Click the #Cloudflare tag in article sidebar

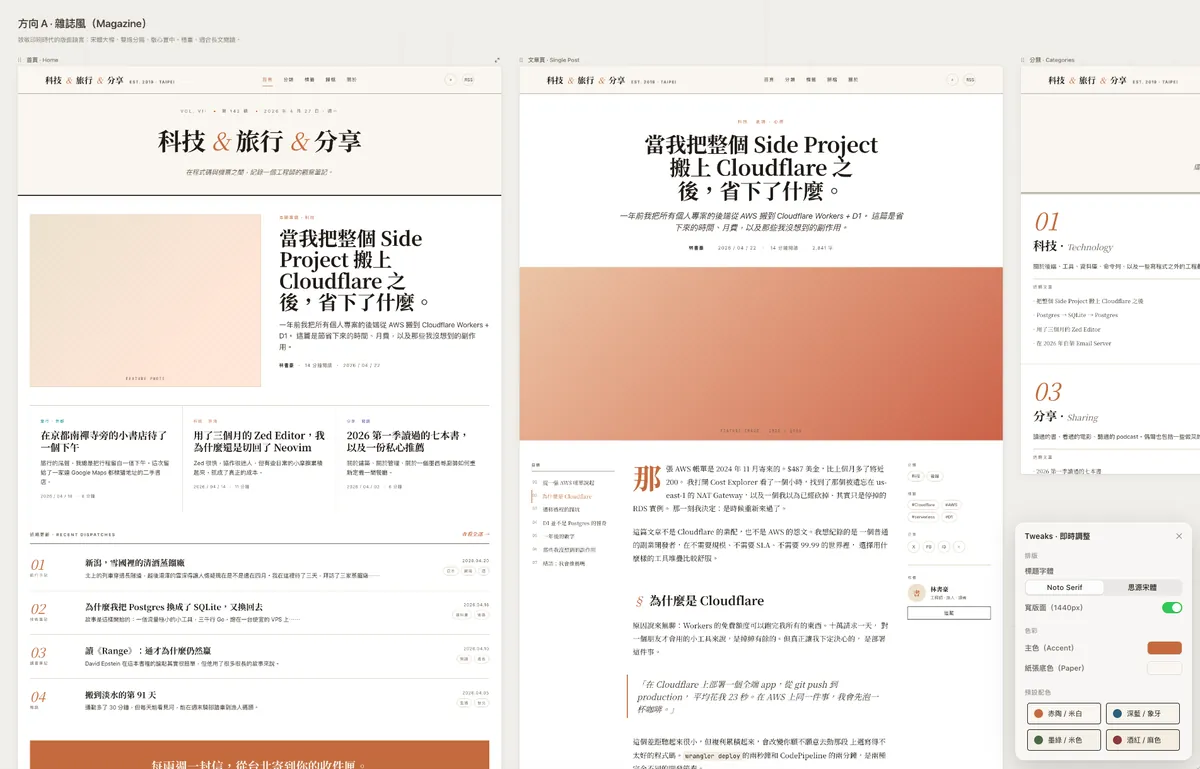point(922,505)
